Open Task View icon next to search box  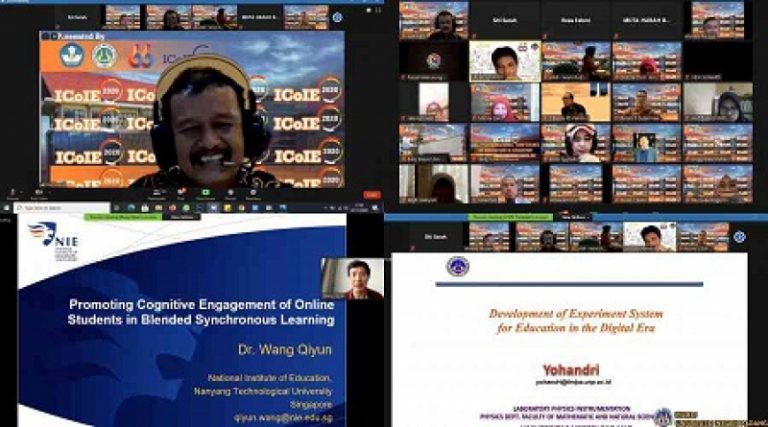click(x=117, y=208)
